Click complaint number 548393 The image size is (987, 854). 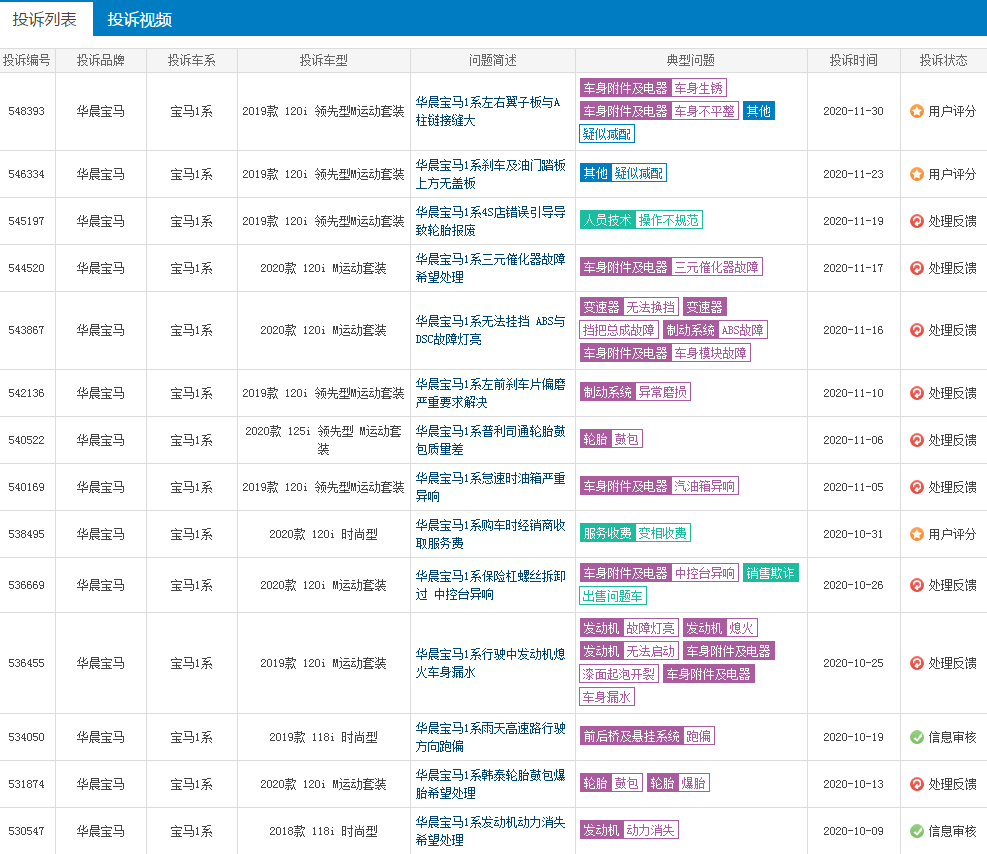26,111
